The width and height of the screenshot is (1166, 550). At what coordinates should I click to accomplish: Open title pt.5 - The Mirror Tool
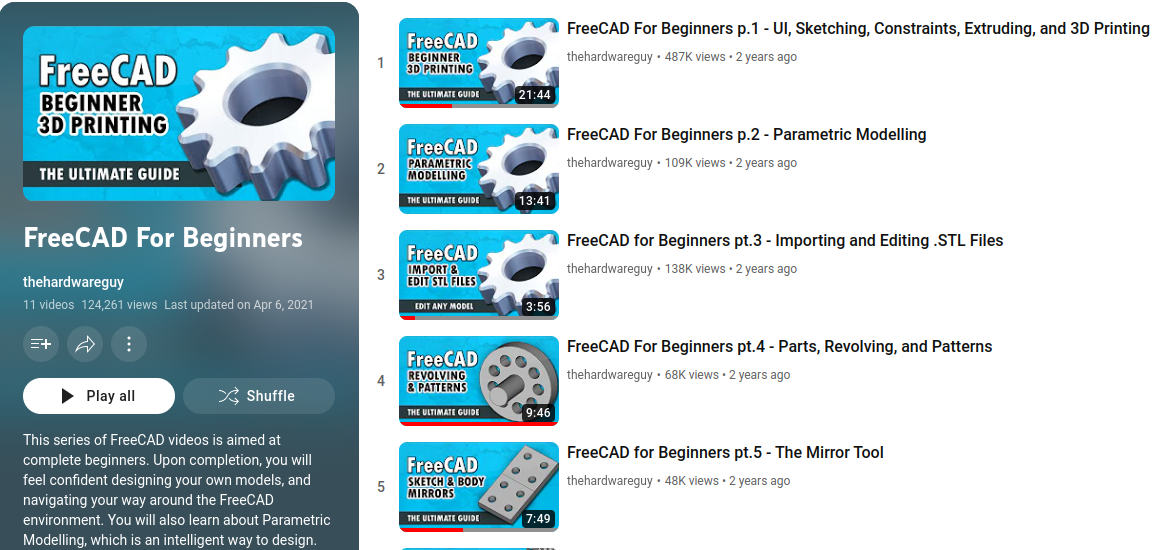pyautogui.click(x=725, y=453)
